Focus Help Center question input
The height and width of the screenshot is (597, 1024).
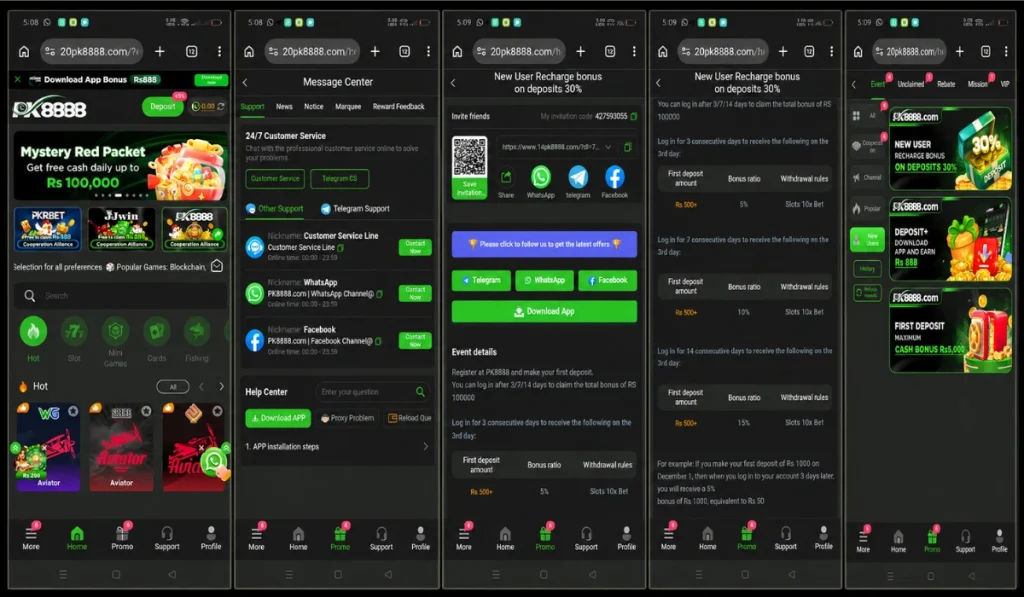[373, 392]
